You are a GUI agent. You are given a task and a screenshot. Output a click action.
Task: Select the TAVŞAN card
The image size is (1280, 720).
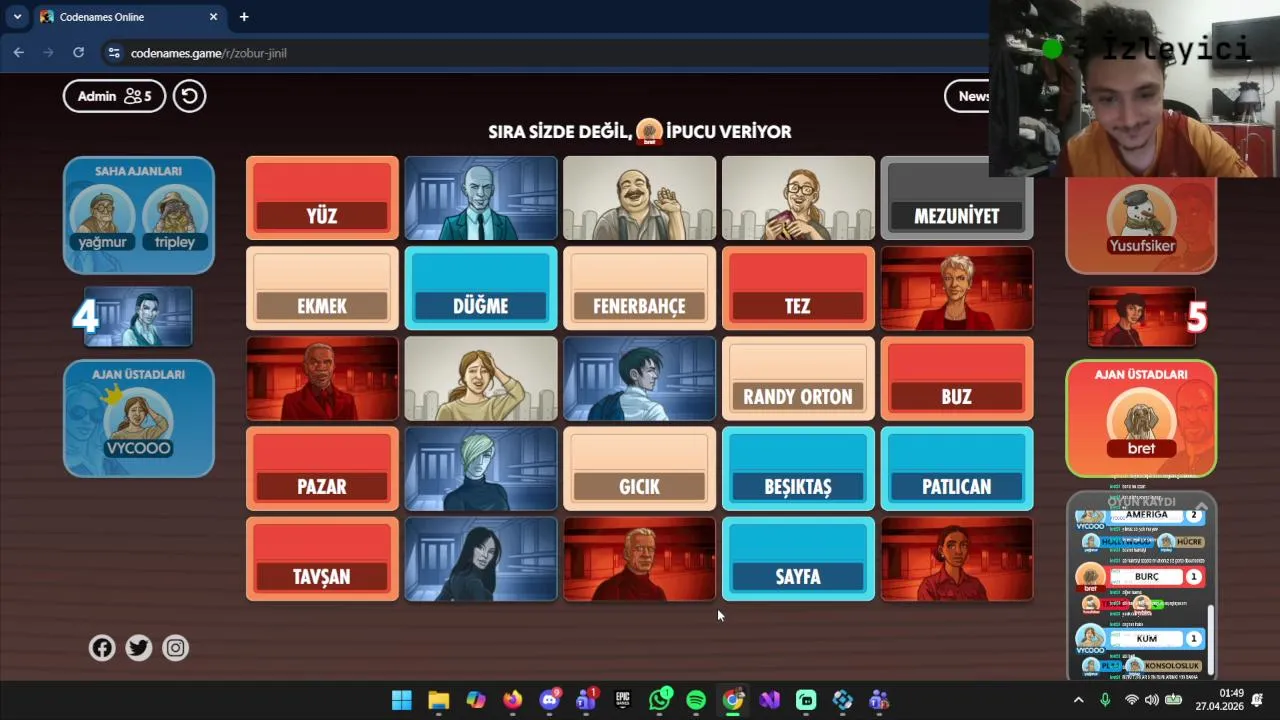(322, 559)
